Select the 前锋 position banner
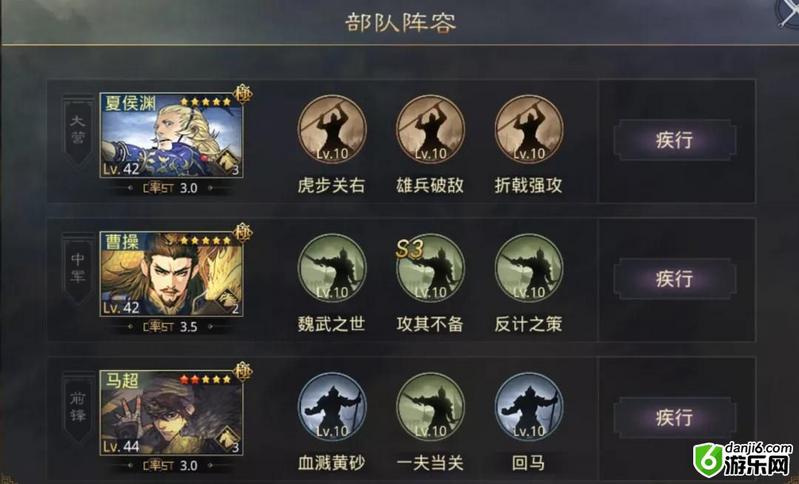Viewport: 799px width, 484px height. pyautogui.click(x=77, y=408)
